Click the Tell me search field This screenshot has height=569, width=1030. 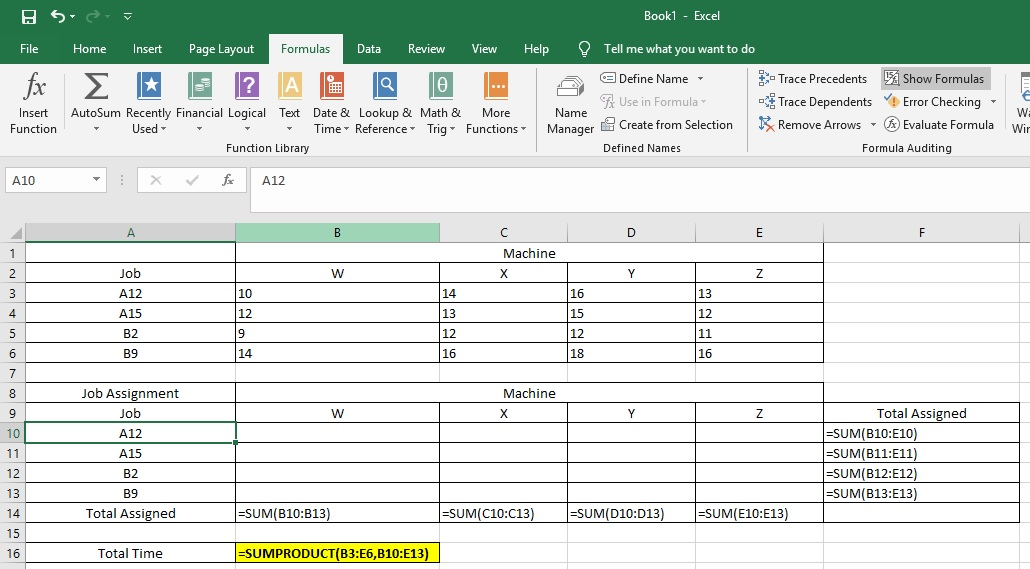(x=679, y=49)
